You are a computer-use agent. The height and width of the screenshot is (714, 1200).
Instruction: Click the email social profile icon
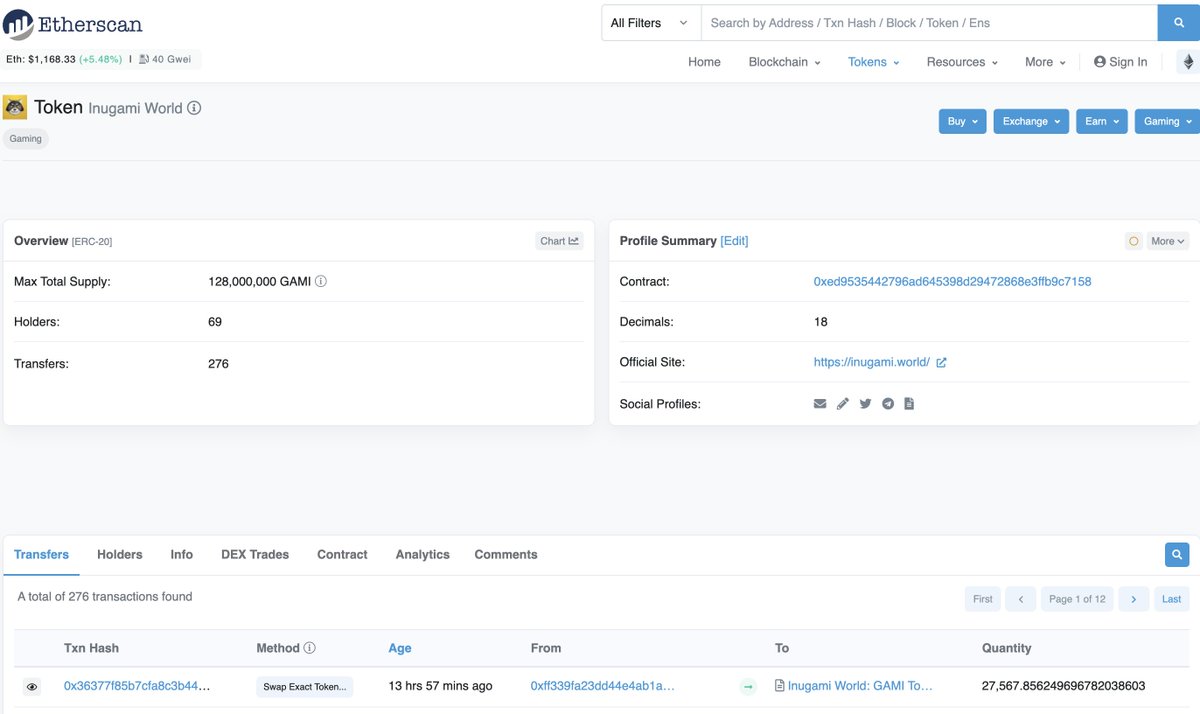[820, 404]
